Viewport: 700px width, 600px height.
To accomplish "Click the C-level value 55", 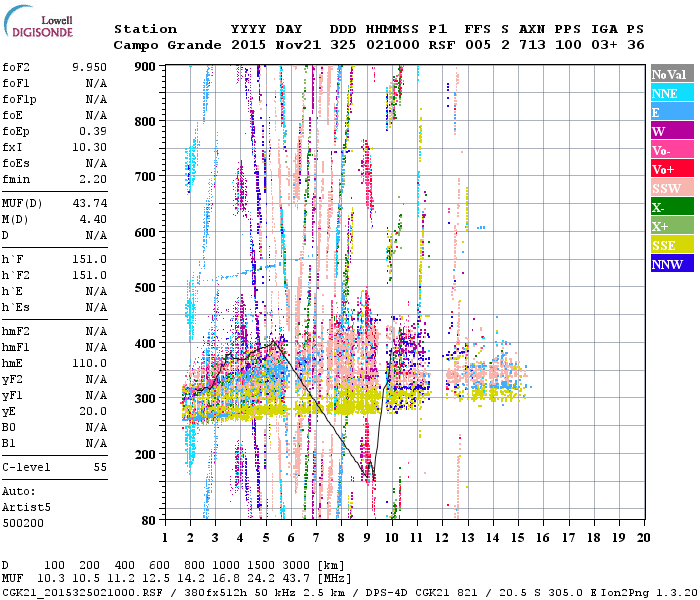I will 100,467.
